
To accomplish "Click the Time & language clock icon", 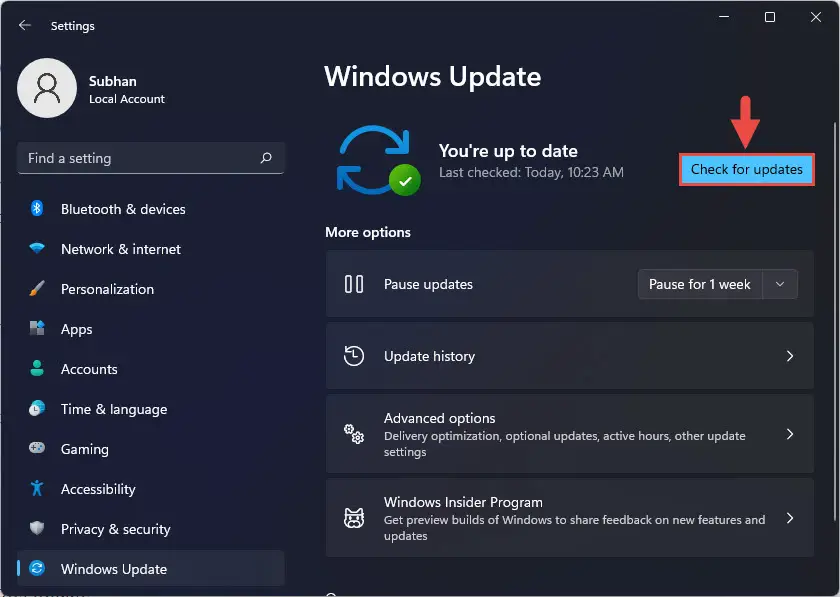I will pos(37,409).
